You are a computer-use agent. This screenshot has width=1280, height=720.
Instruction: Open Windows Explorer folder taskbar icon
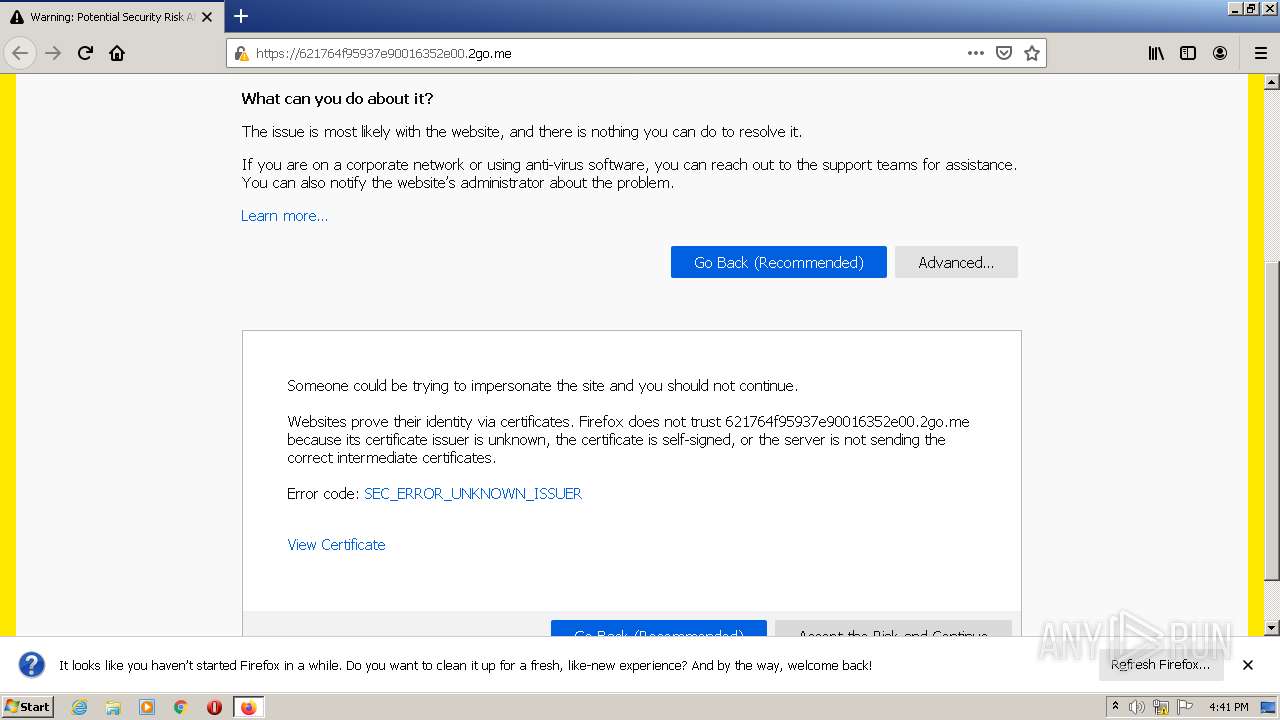click(x=113, y=707)
